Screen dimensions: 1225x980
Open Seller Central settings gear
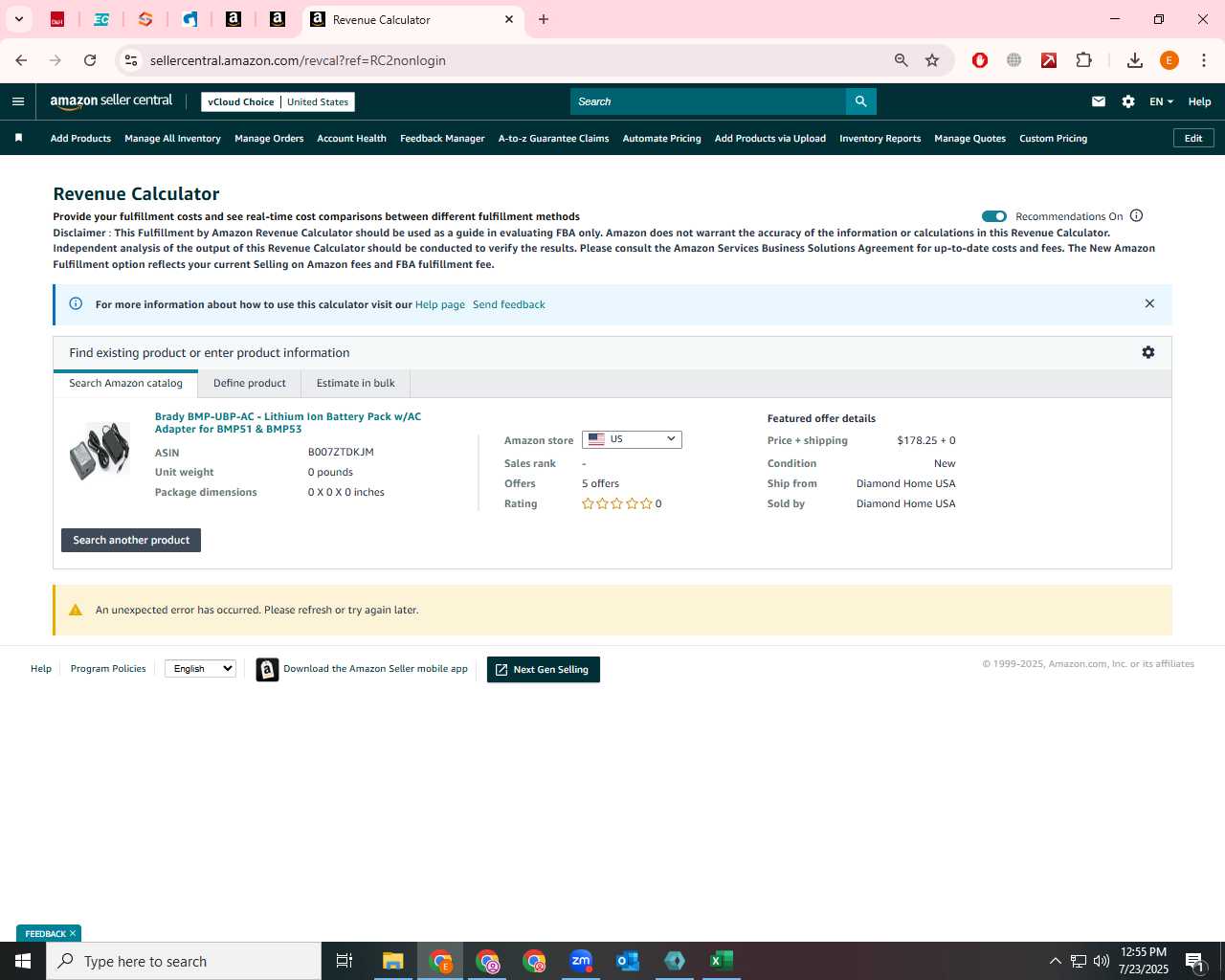pyautogui.click(x=1128, y=101)
